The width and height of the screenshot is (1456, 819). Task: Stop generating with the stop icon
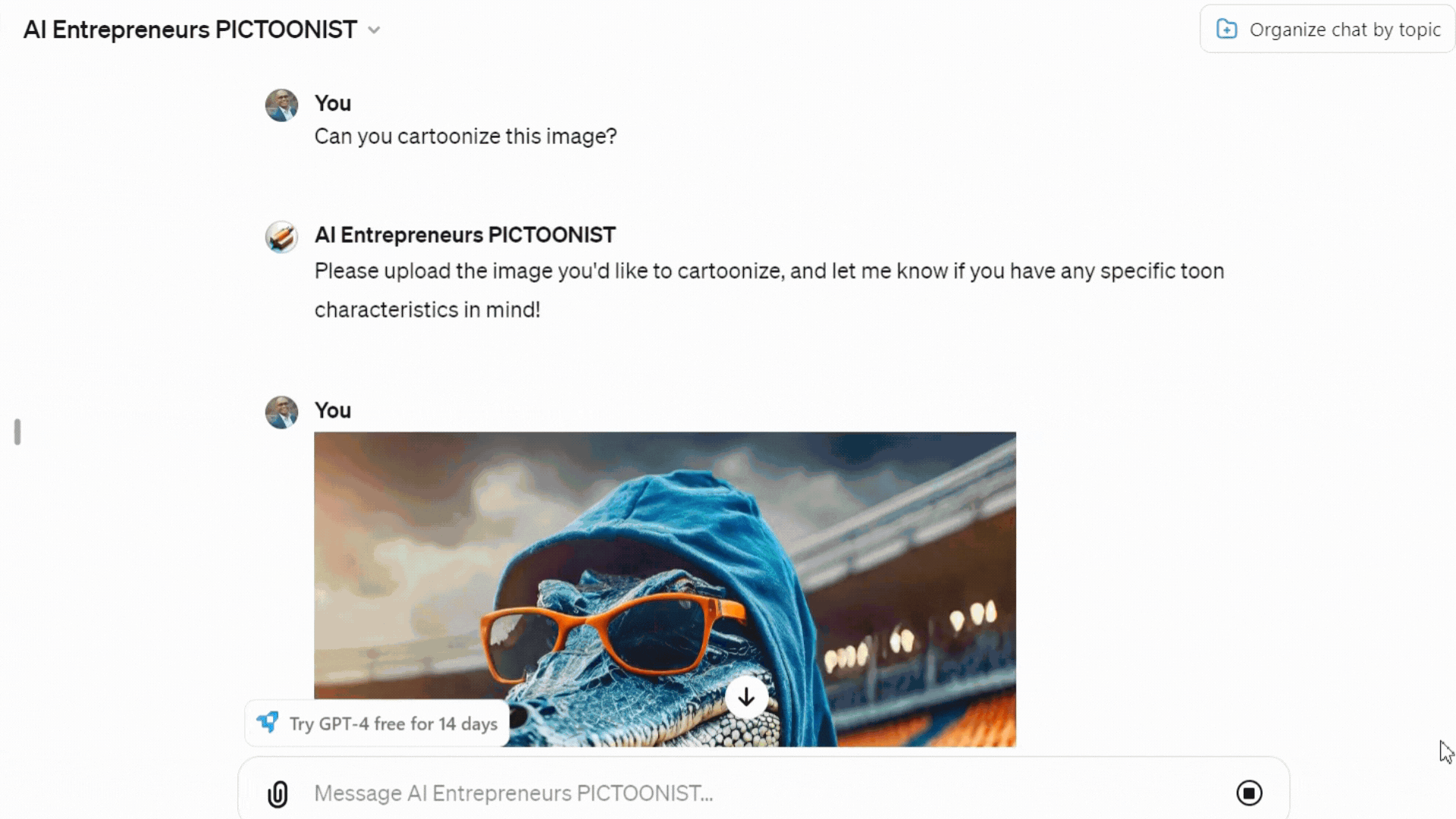click(x=1249, y=793)
